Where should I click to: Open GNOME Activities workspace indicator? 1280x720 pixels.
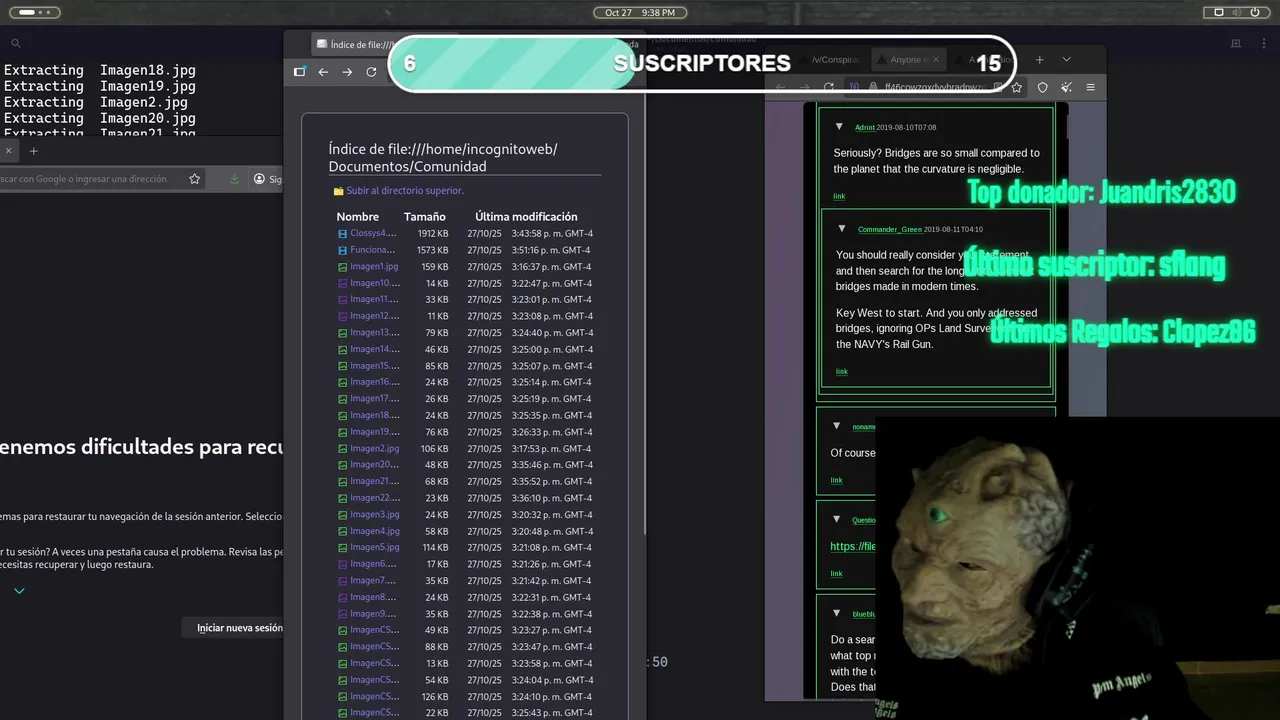[34, 12]
